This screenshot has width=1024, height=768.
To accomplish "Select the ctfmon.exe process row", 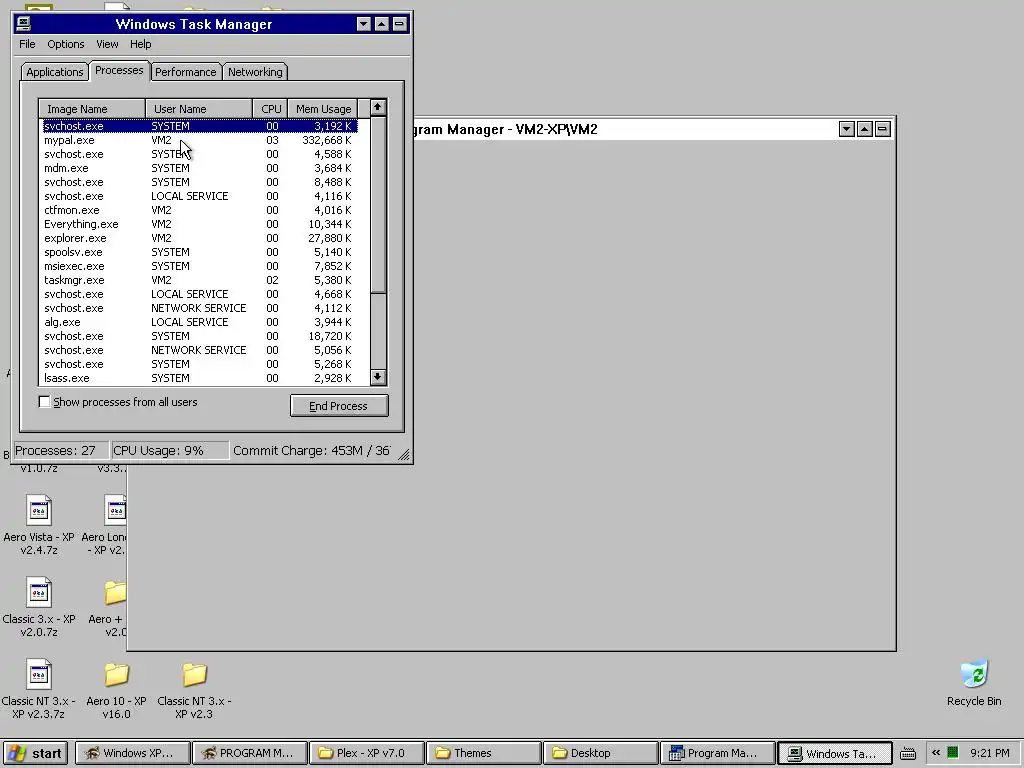I will point(200,210).
